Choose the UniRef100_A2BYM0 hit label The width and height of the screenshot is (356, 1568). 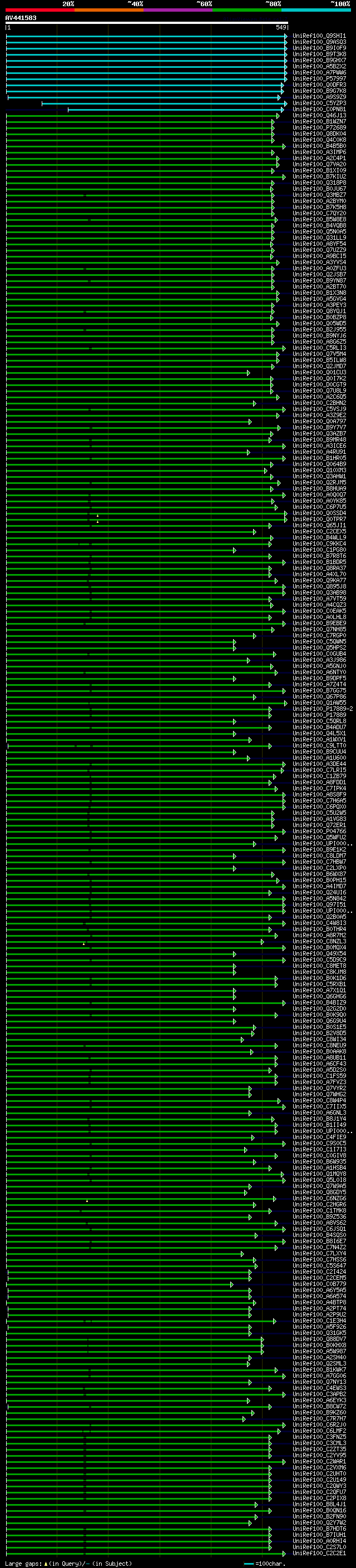(x=319, y=201)
